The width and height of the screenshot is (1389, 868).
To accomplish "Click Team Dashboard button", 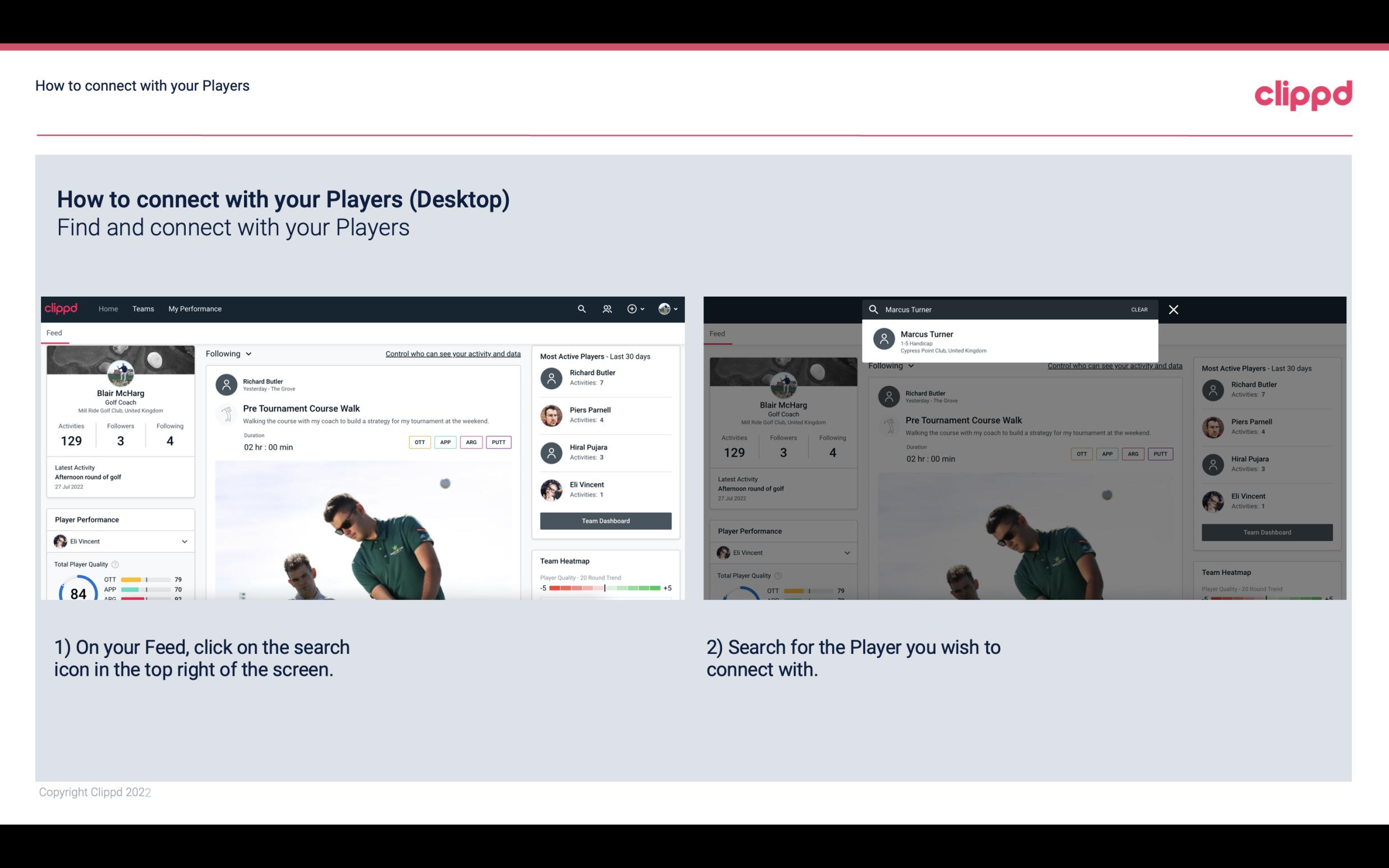I will click(x=605, y=520).
